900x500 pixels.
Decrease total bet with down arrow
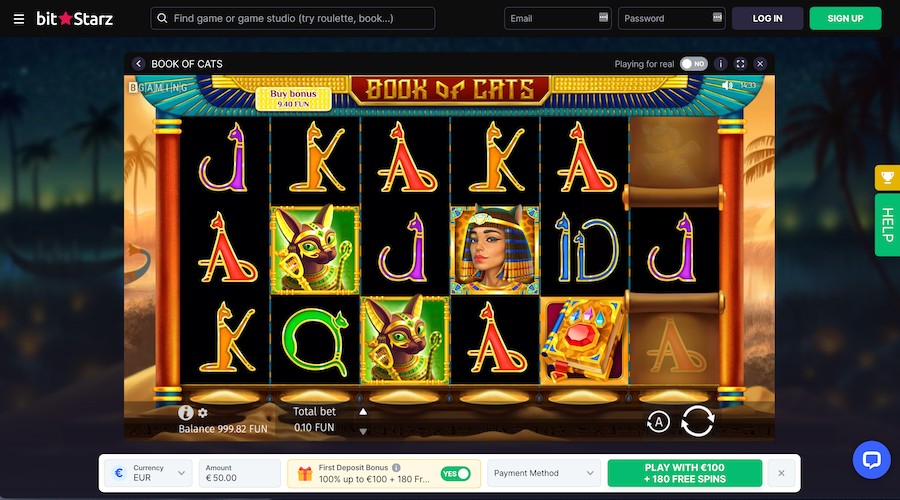[x=363, y=431]
